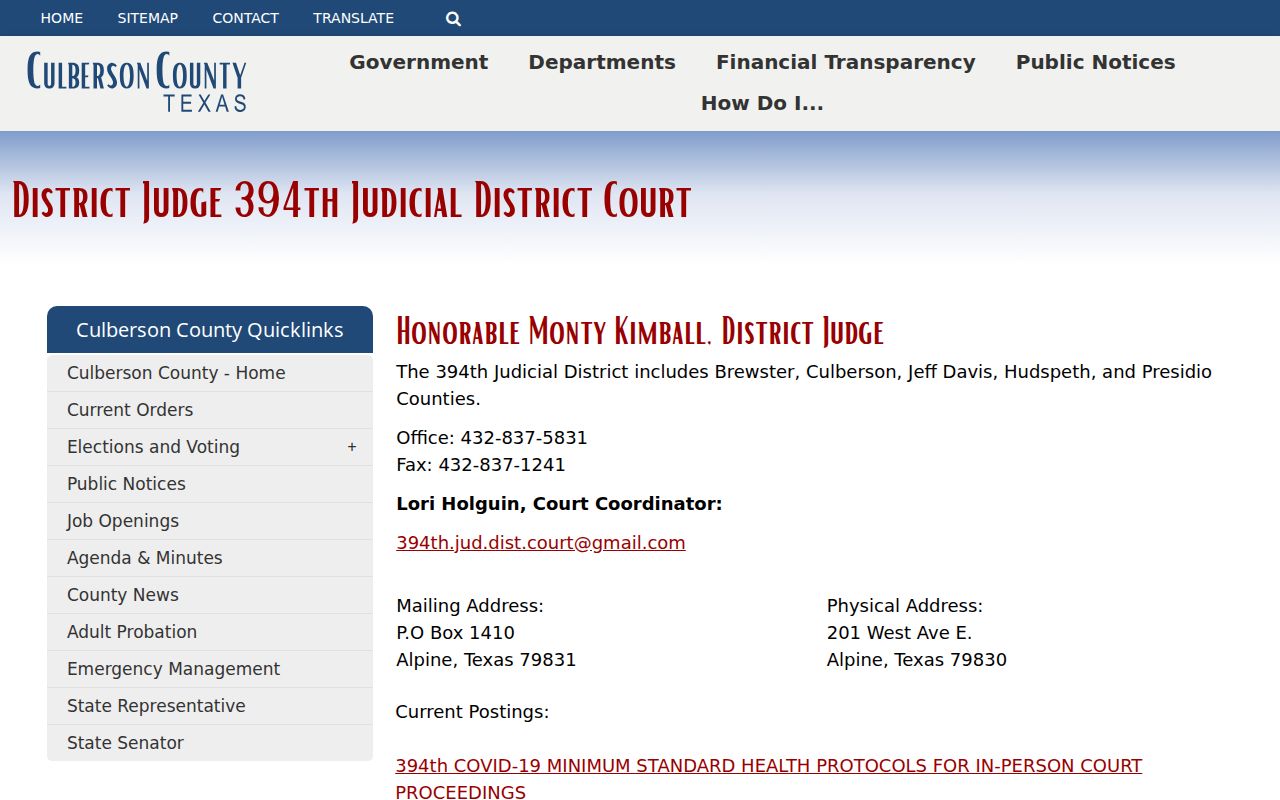Open Emergency Management quicklink
The width and height of the screenshot is (1280, 800).
[x=210, y=669]
